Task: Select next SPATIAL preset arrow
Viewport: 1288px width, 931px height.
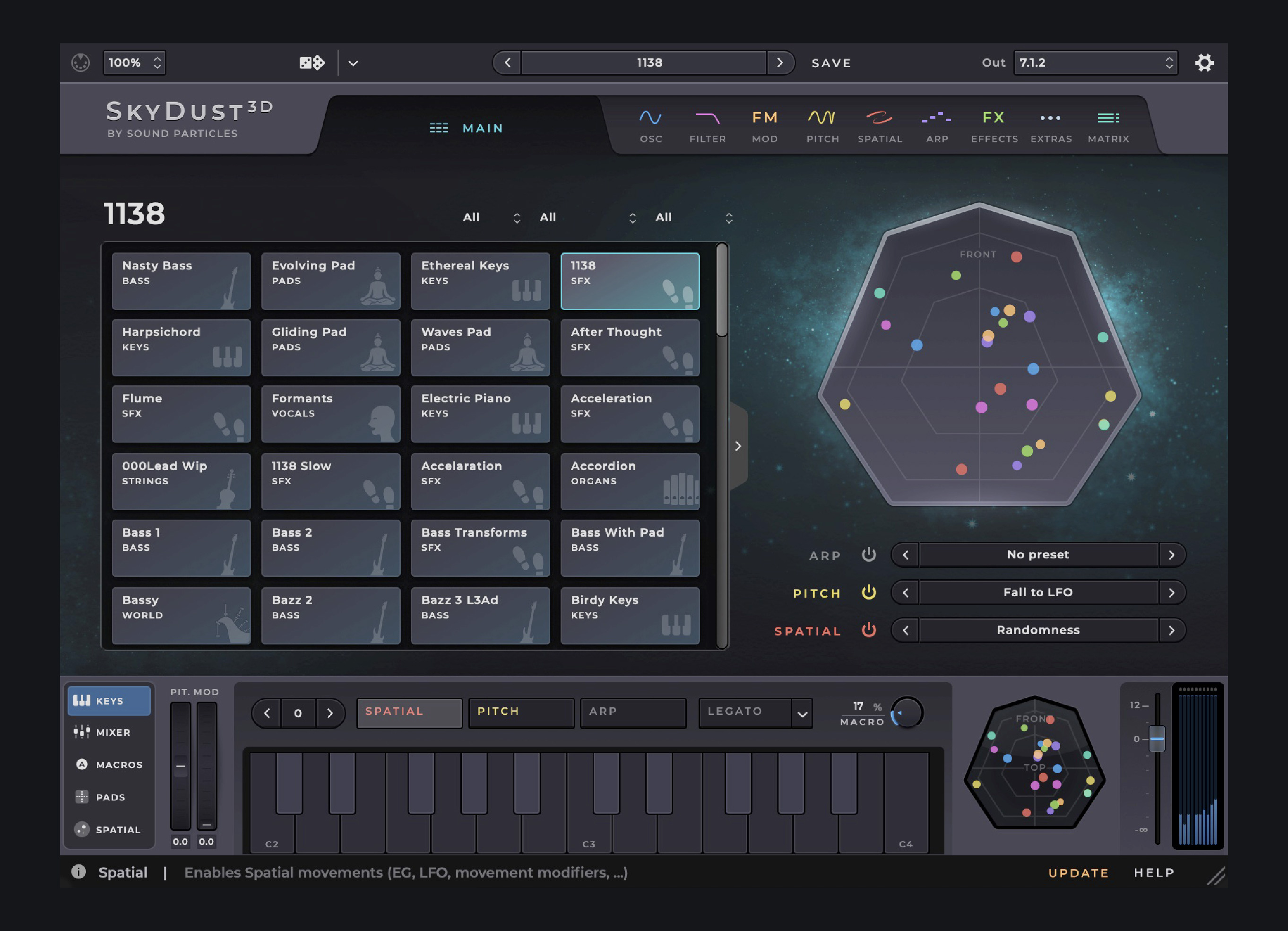Action: pos(1172,630)
